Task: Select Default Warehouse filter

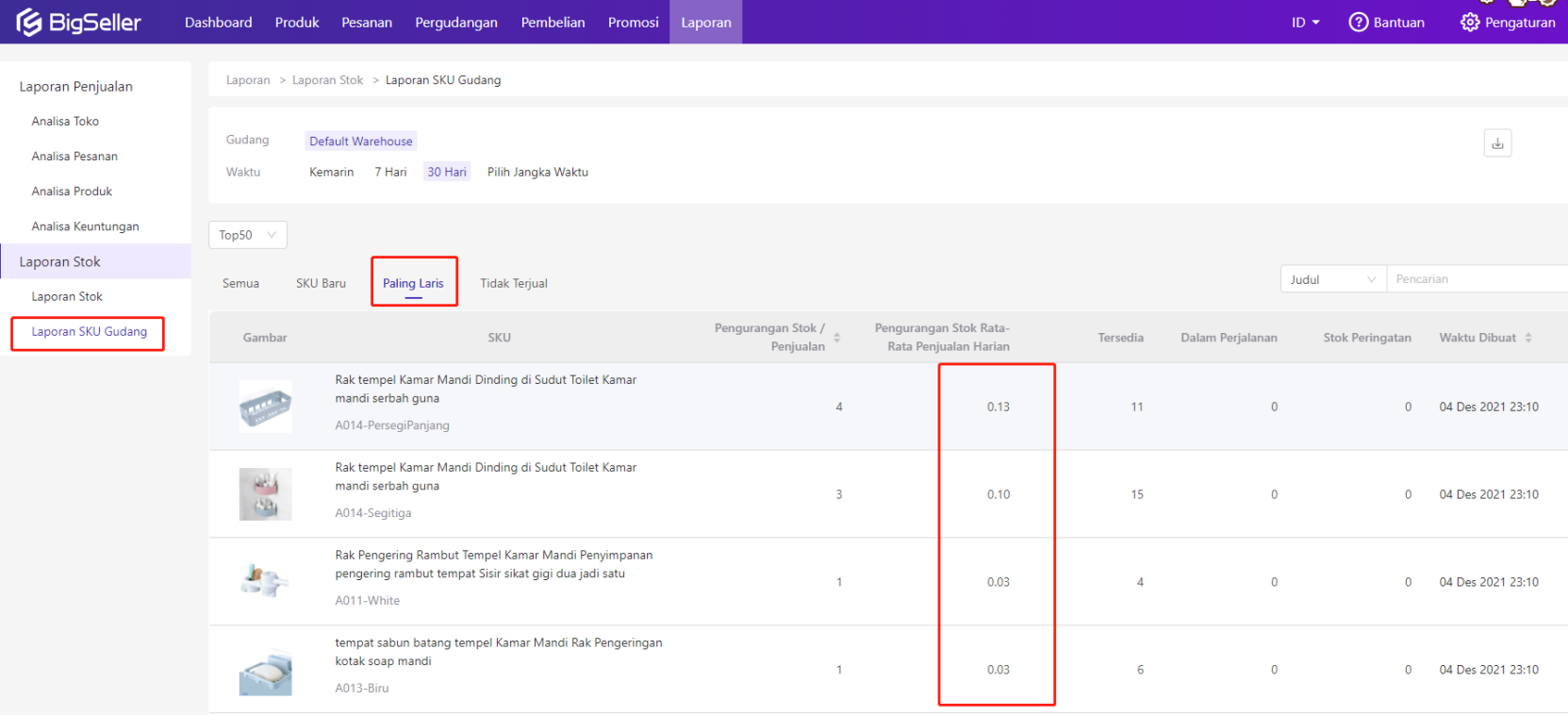Action: pyautogui.click(x=360, y=142)
